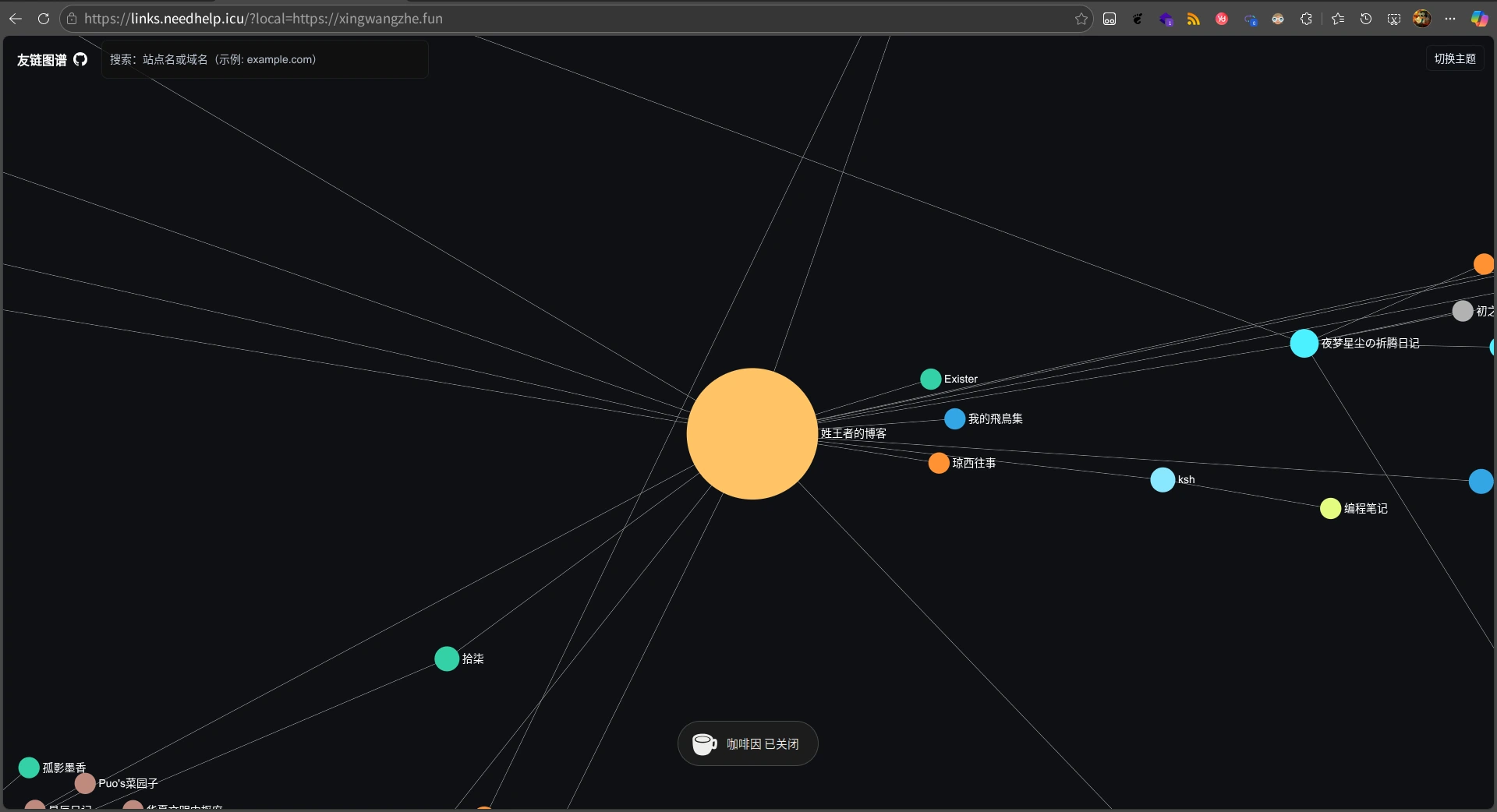Reload the page with the refresh button

pyautogui.click(x=44, y=19)
